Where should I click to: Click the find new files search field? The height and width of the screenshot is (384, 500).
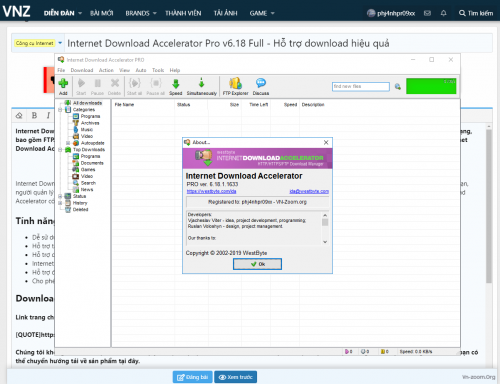(361, 87)
